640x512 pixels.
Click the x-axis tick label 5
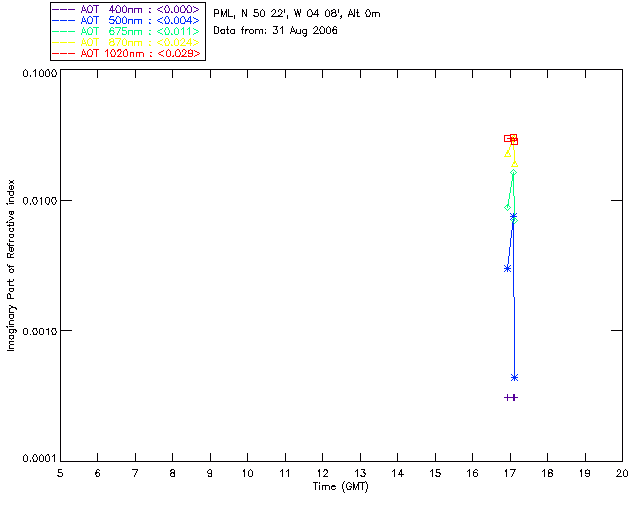[60, 473]
